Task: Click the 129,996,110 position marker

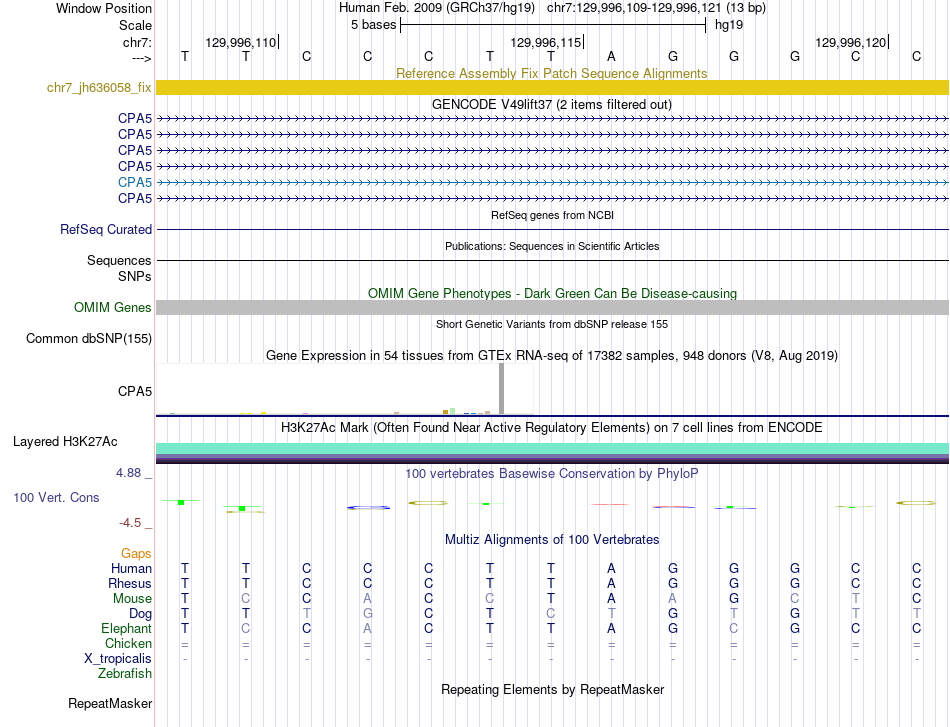Action: tap(241, 42)
